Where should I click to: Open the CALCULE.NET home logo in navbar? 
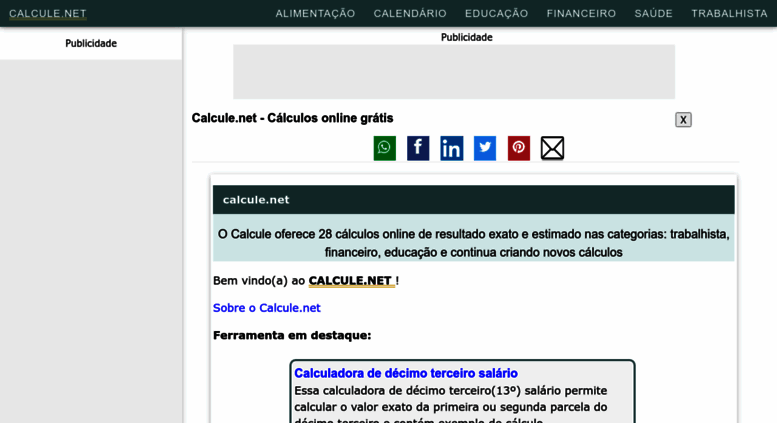[x=48, y=13]
